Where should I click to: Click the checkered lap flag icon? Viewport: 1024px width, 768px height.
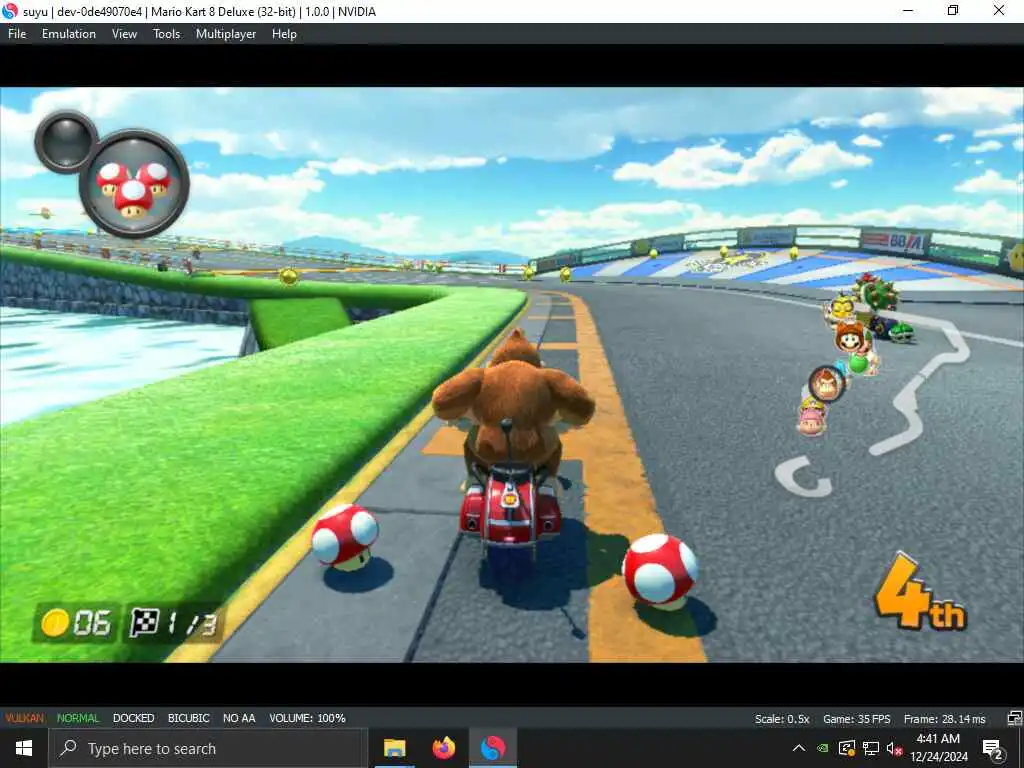click(144, 622)
